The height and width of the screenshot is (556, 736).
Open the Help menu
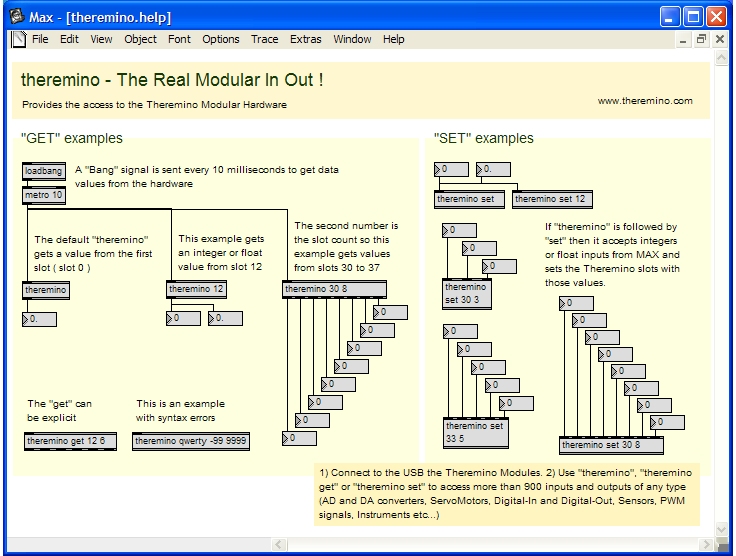click(393, 39)
